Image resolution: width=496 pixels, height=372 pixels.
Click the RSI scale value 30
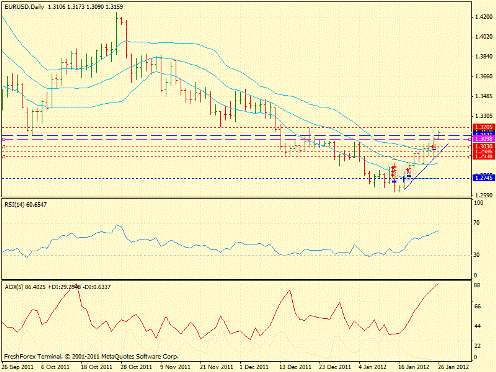pos(477,255)
